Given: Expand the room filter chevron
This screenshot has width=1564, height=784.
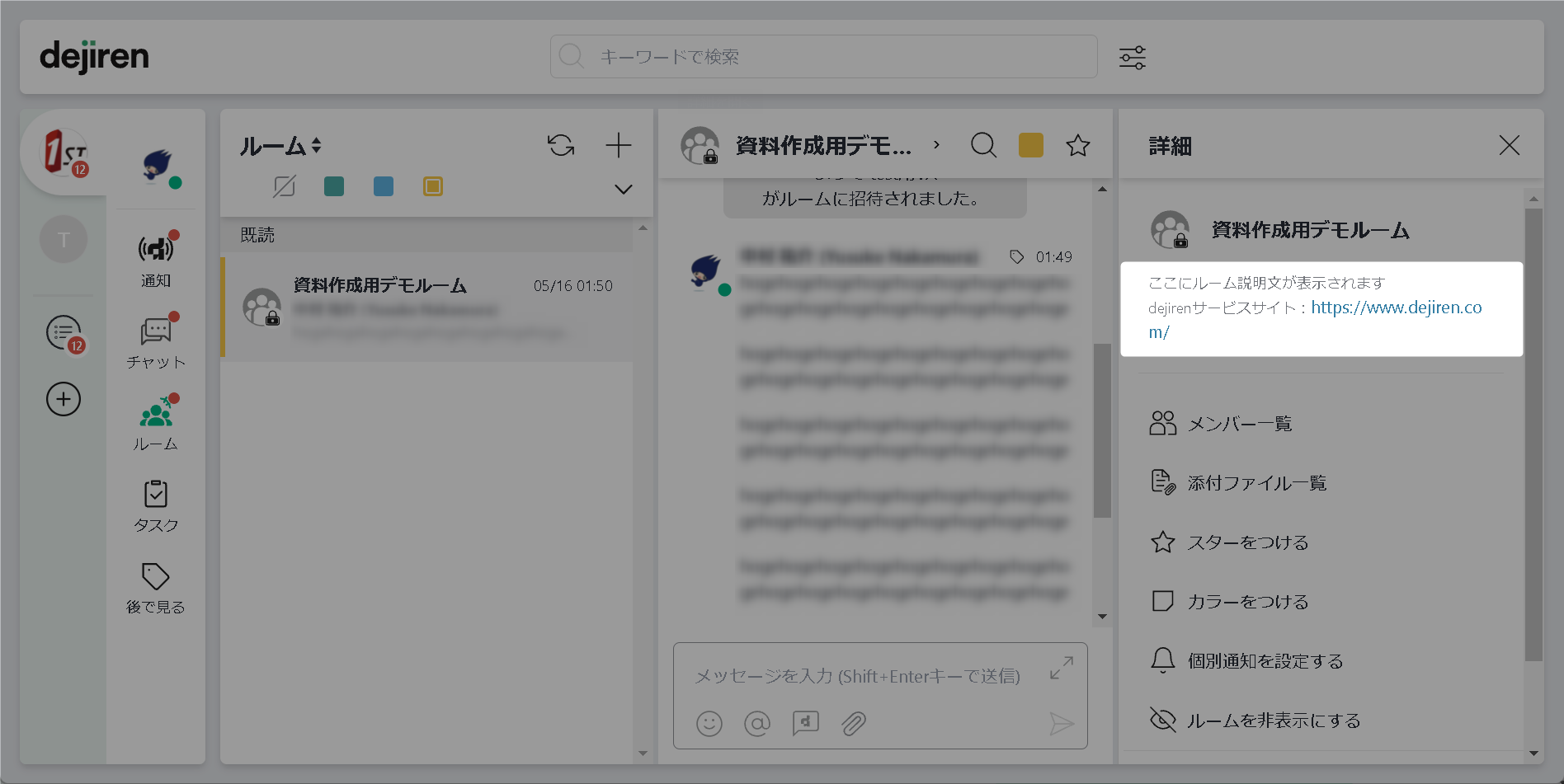Looking at the screenshot, I should (x=623, y=190).
